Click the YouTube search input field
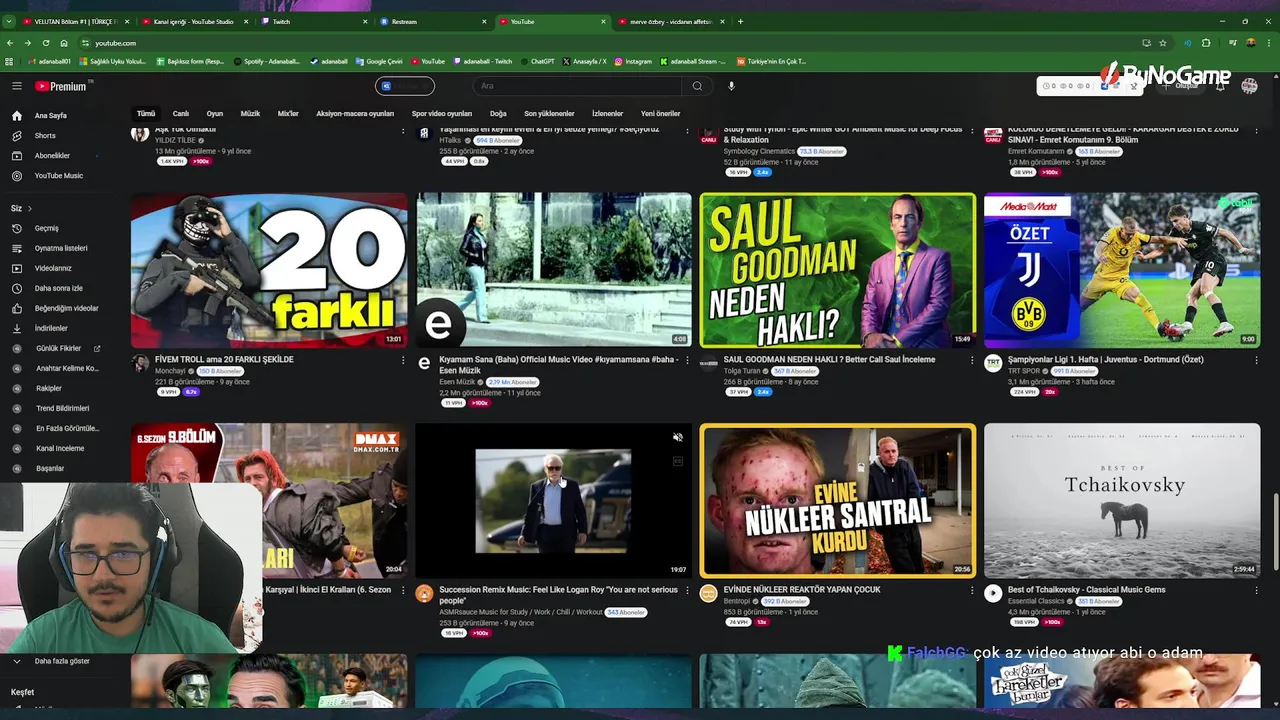 click(578, 86)
